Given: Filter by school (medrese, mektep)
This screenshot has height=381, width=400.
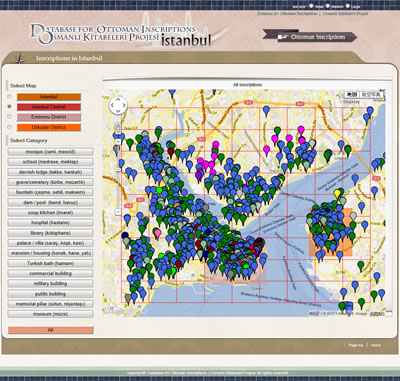Looking at the screenshot, I should (50, 162).
